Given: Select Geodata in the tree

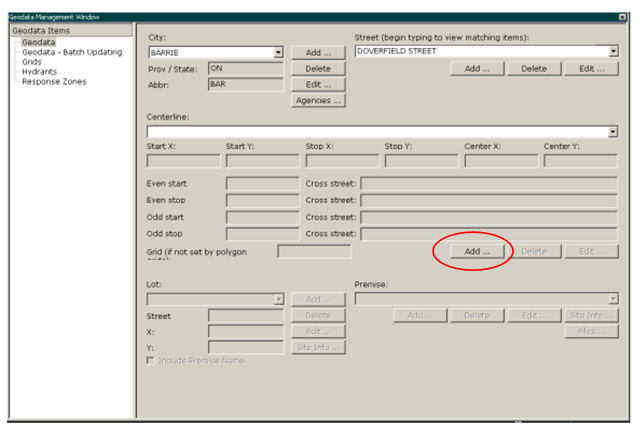Looking at the screenshot, I should pos(39,42).
